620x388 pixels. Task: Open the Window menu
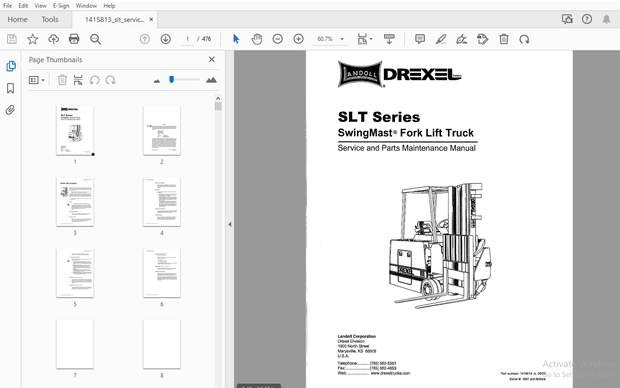(86, 6)
